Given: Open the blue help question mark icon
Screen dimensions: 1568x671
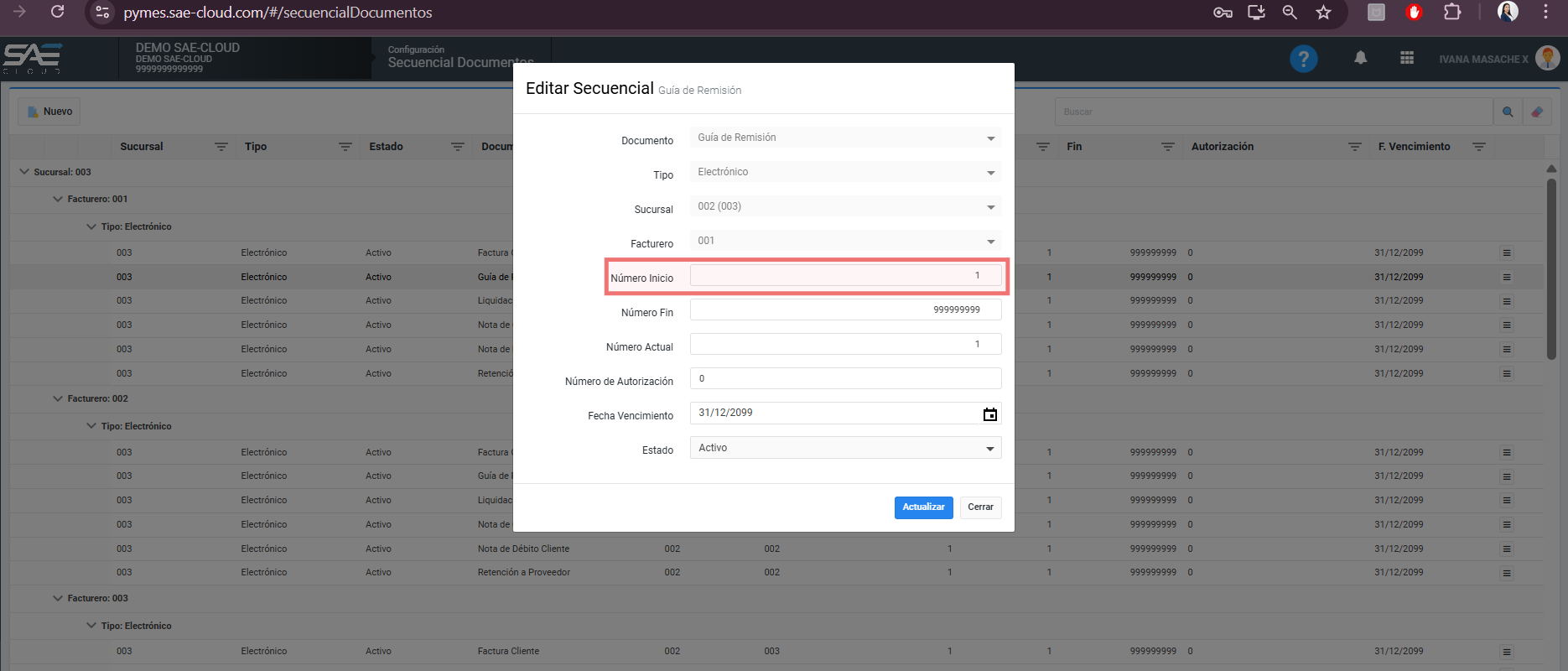Looking at the screenshot, I should [1303, 59].
